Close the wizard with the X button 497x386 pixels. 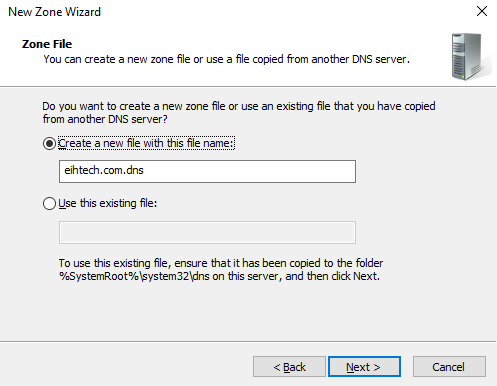(482, 11)
